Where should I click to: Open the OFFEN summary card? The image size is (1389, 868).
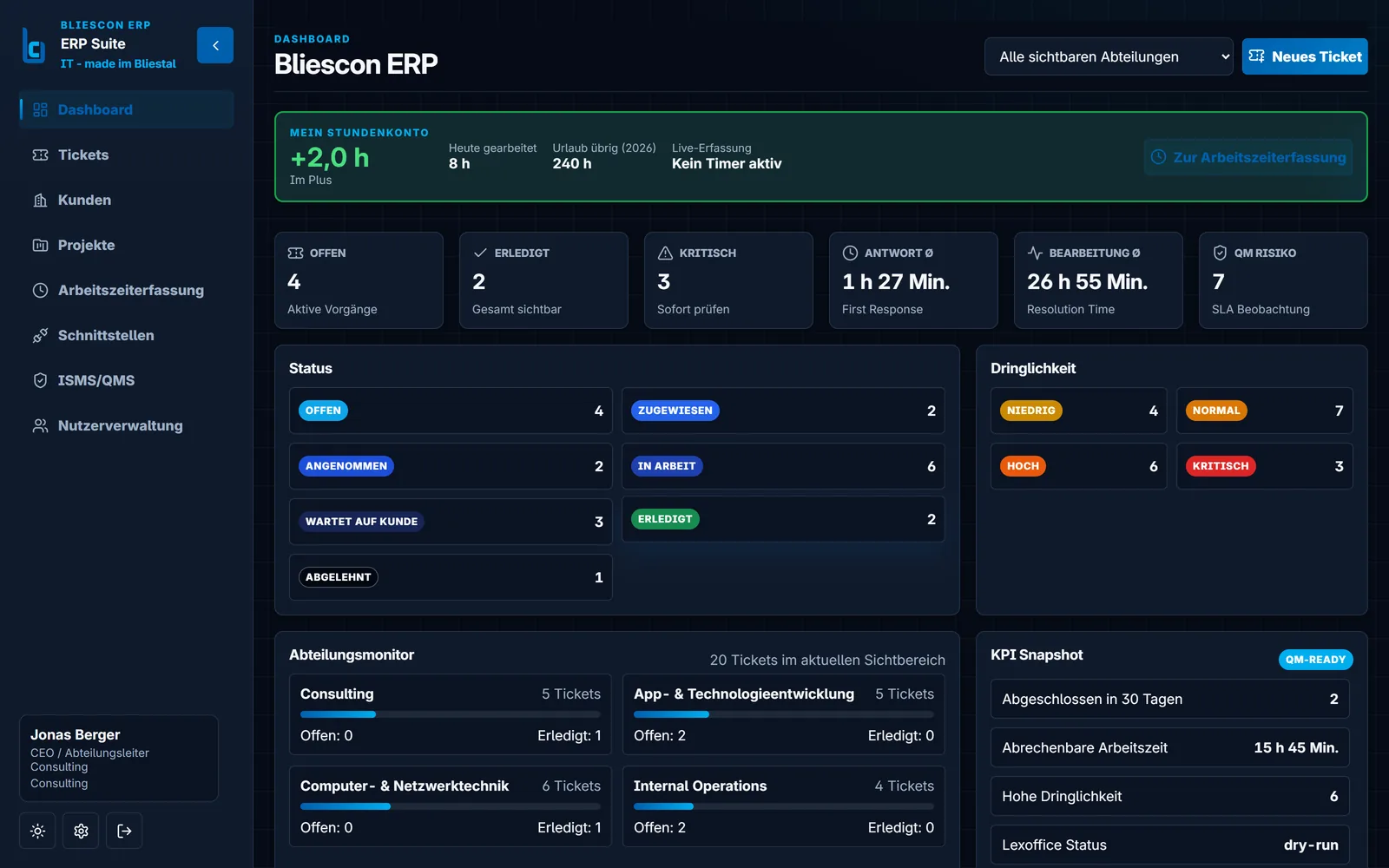click(x=359, y=280)
